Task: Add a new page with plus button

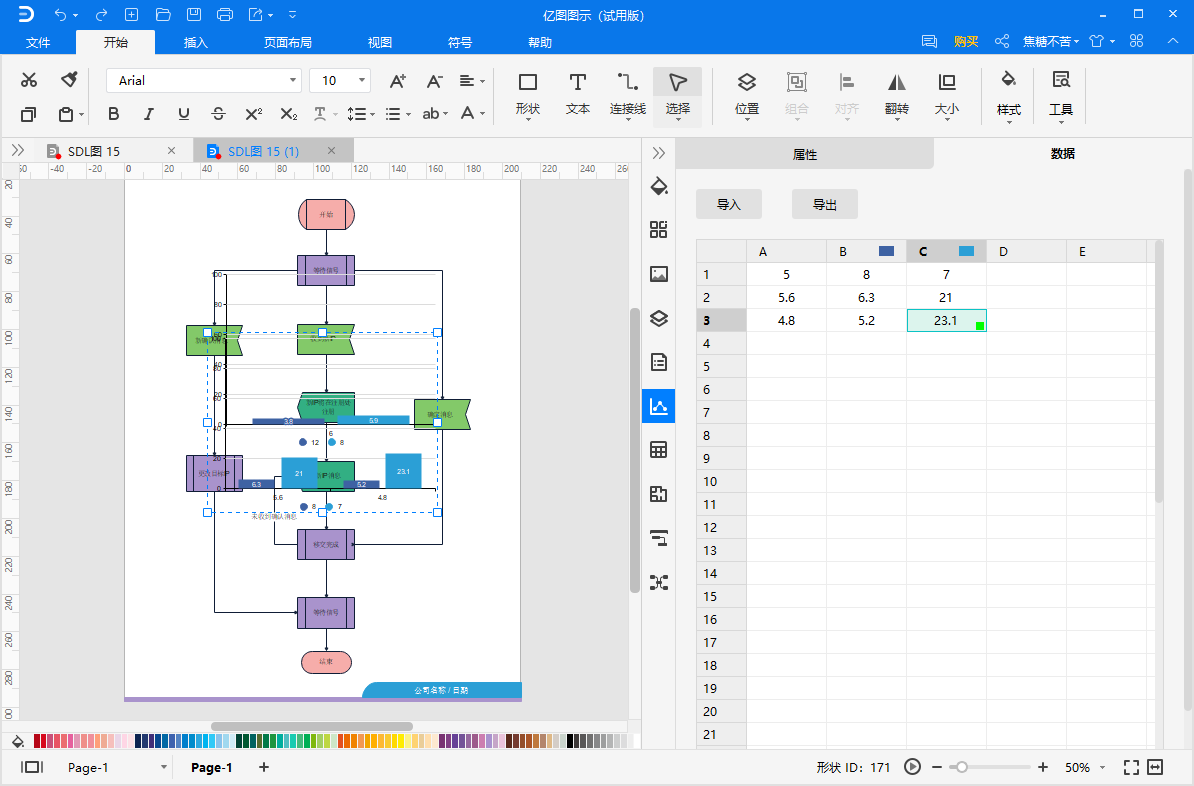Action: [x=263, y=767]
